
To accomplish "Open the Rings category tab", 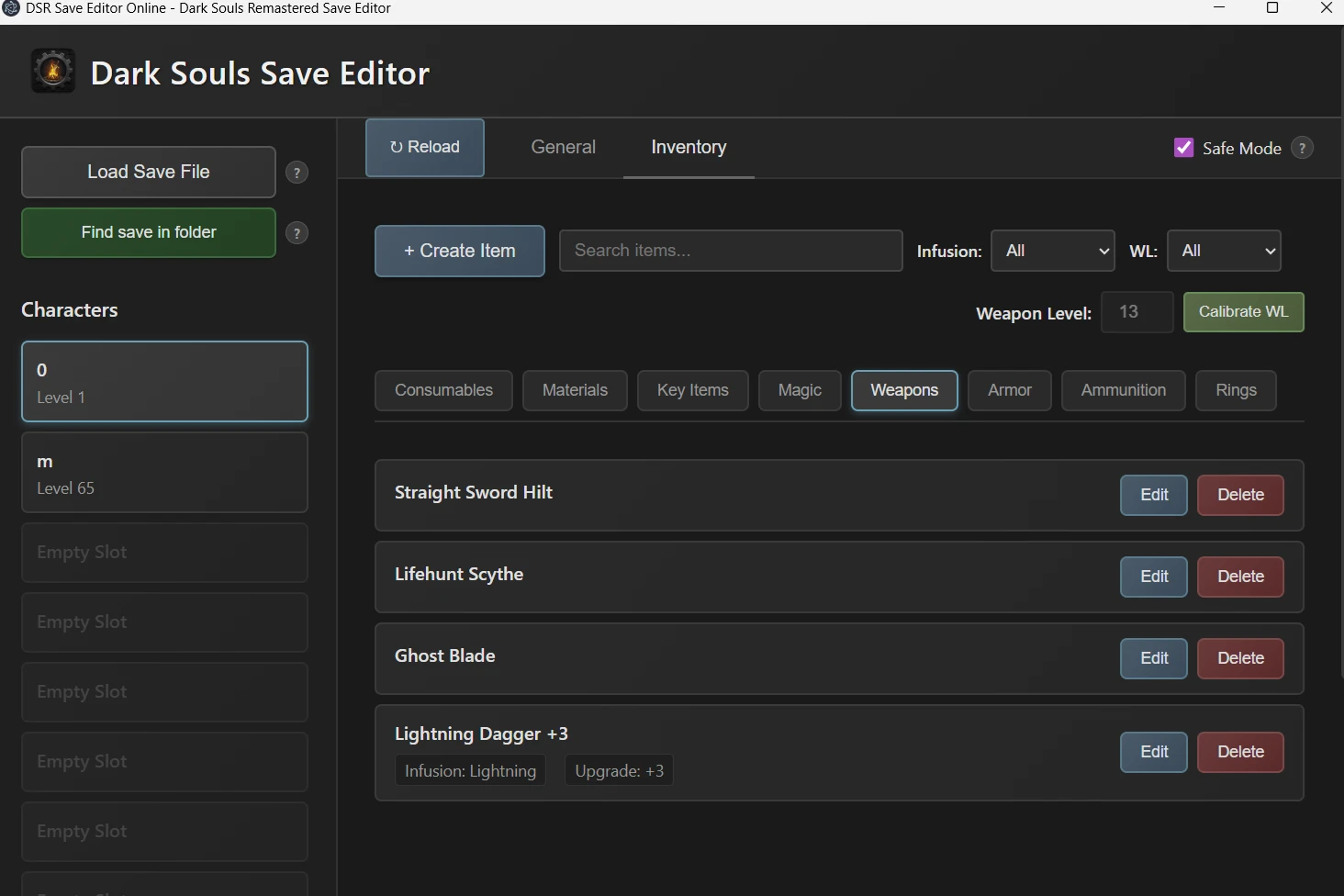I will 1236,390.
